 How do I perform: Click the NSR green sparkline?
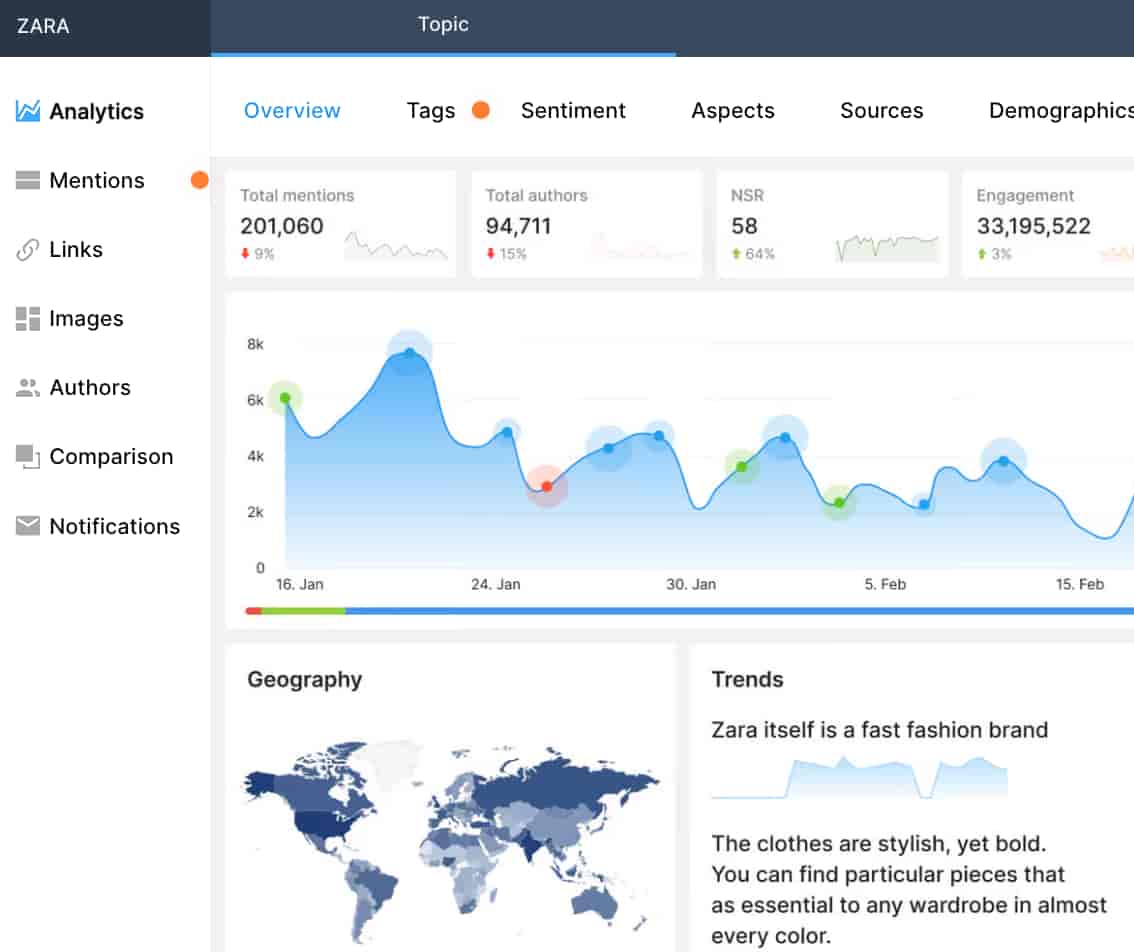[887, 247]
